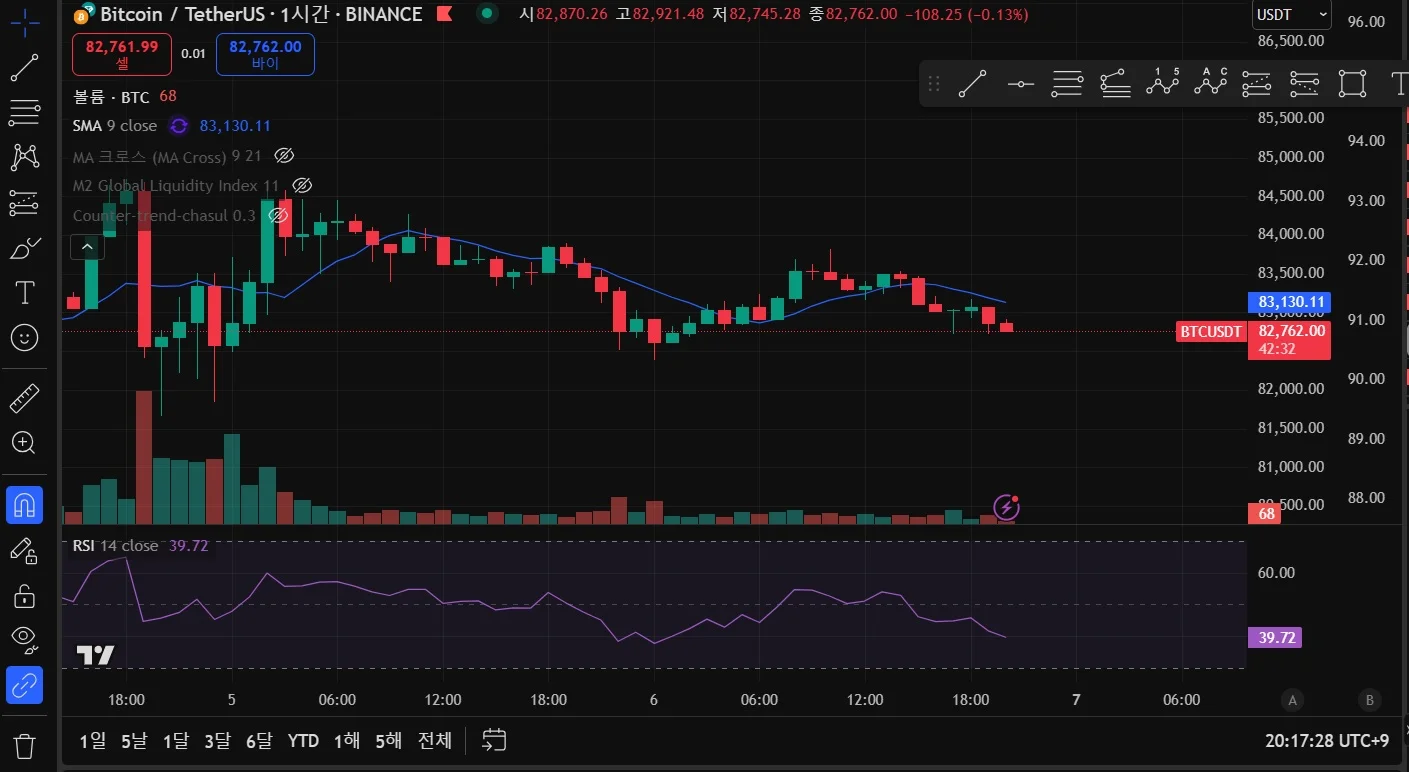
Task: Select the trend line tool in left sidebar
Action: point(24,67)
